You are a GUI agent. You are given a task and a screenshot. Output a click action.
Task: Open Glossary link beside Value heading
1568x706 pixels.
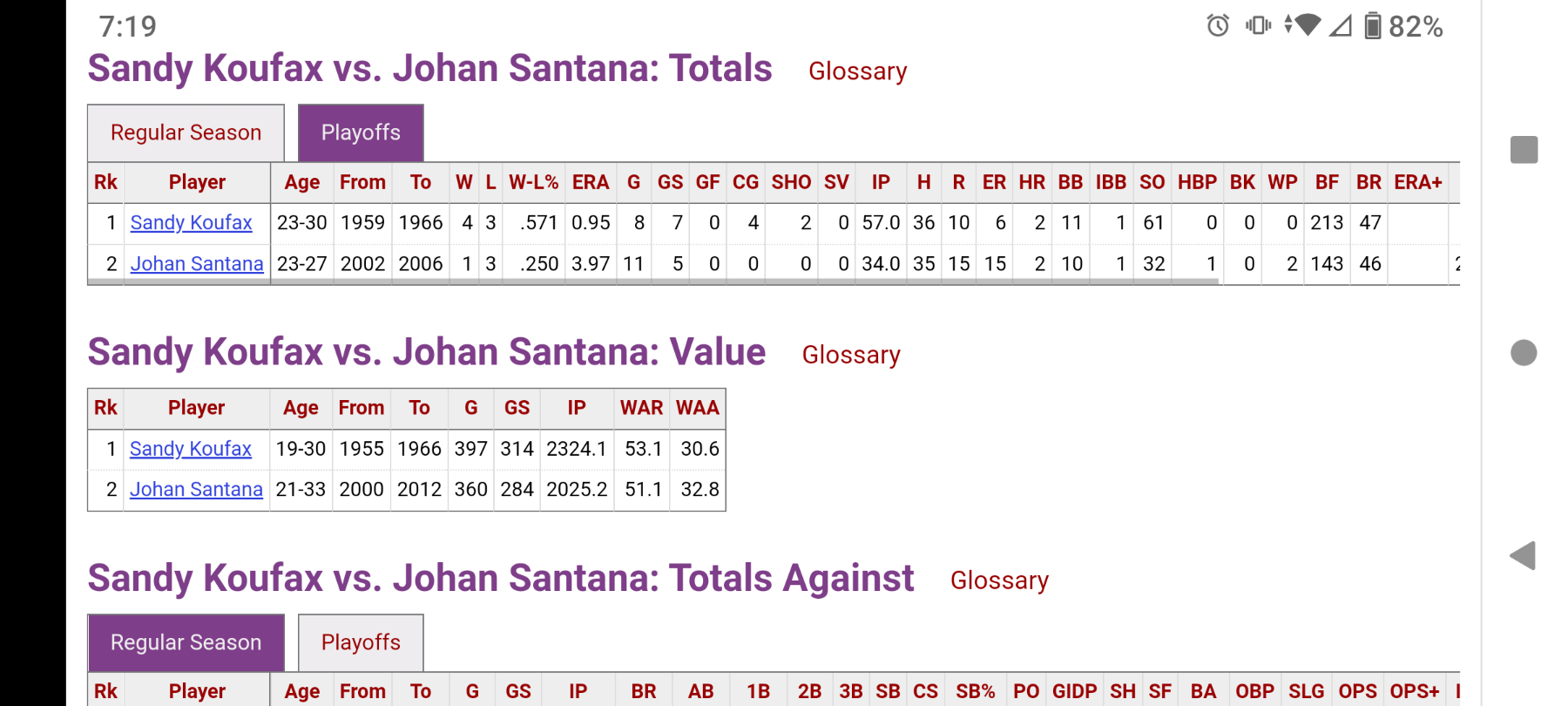[x=851, y=355]
